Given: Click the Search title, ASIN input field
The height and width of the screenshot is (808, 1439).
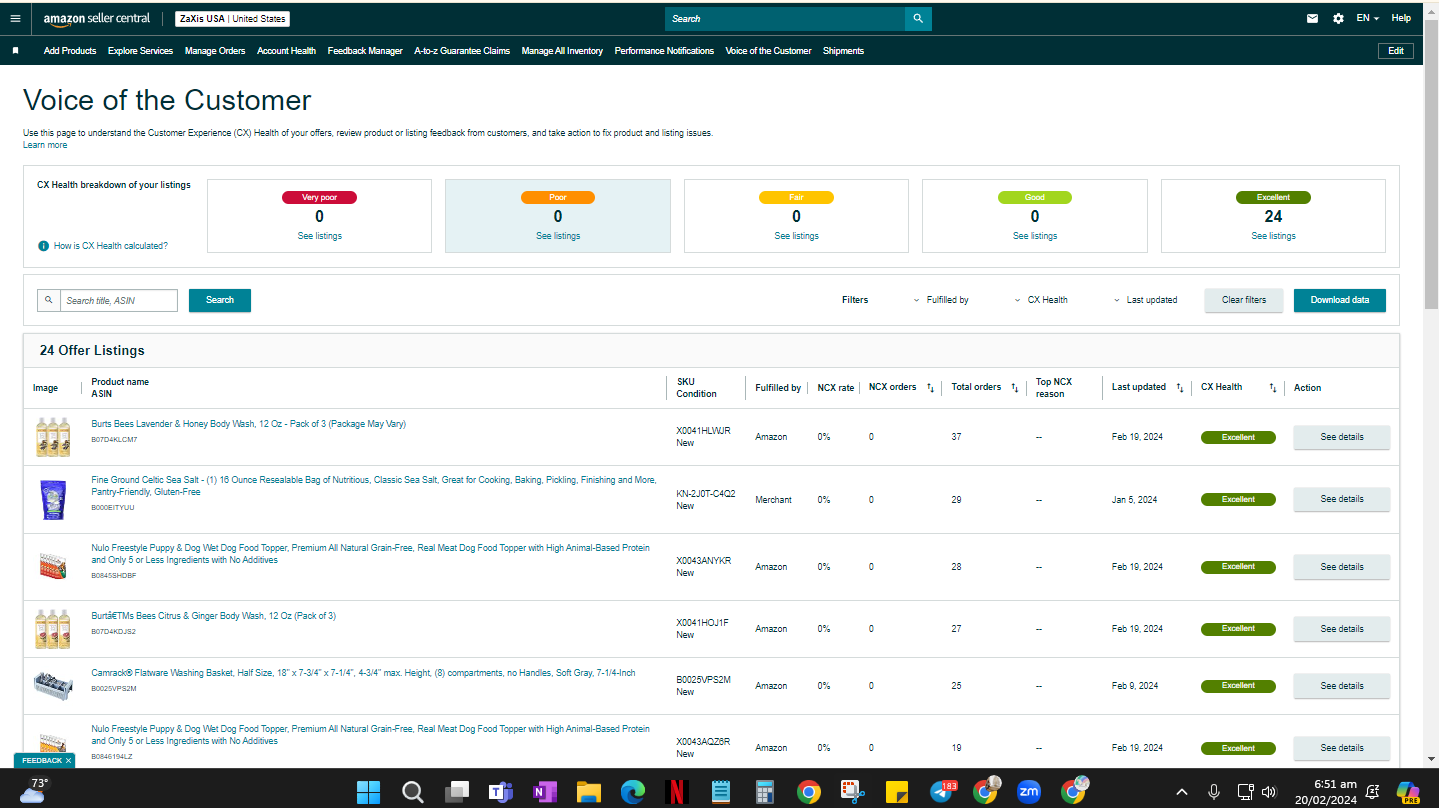Looking at the screenshot, I should 120,300.
